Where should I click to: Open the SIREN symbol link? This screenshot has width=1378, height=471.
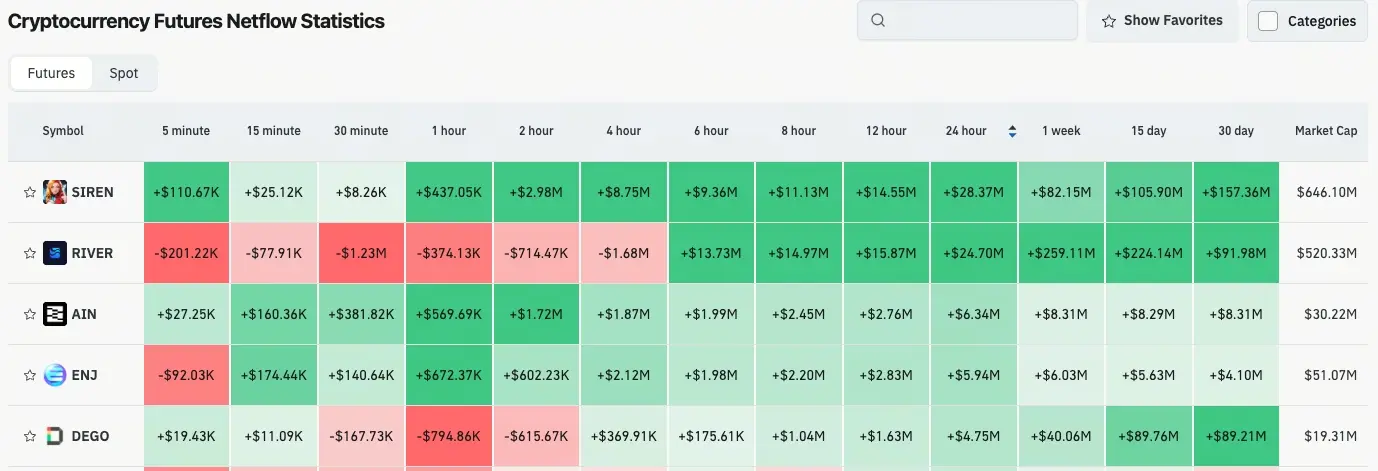click(92, 192)
